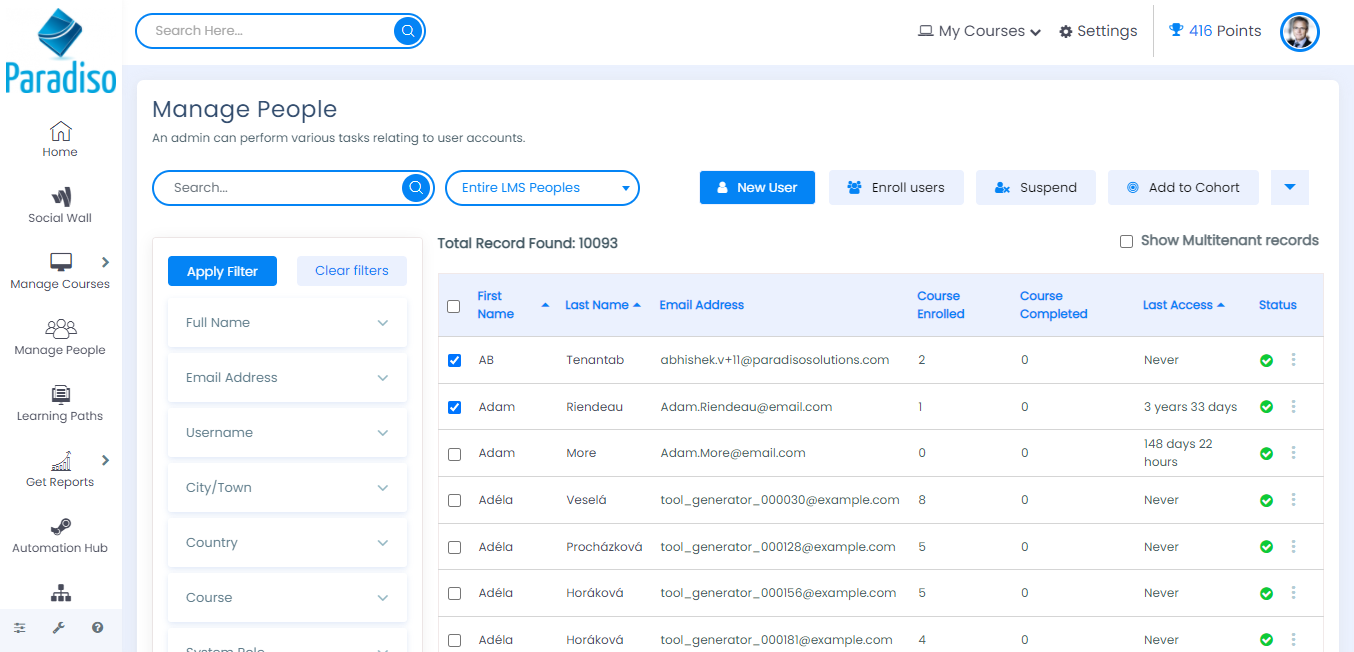Click the wrench tool icon
1354x652 pixels.
pyautogui.click(x=58, y=628)
